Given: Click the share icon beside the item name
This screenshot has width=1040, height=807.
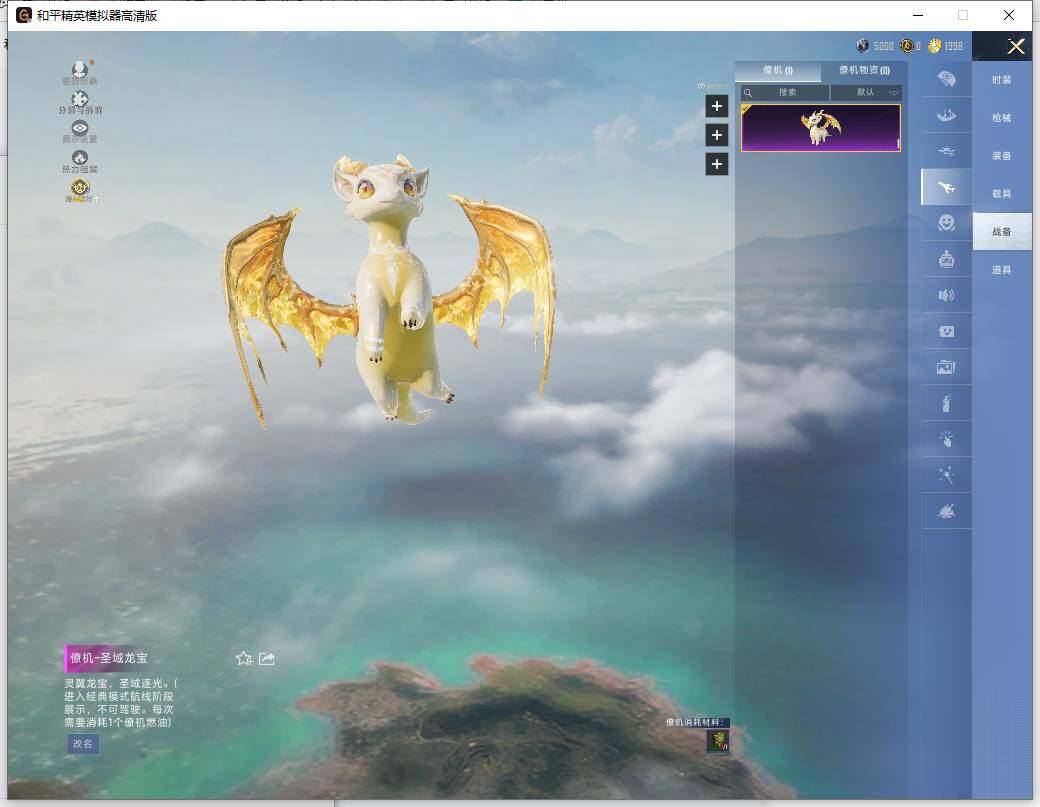Looking at the screenshot, I should click(x=267, y=658).
